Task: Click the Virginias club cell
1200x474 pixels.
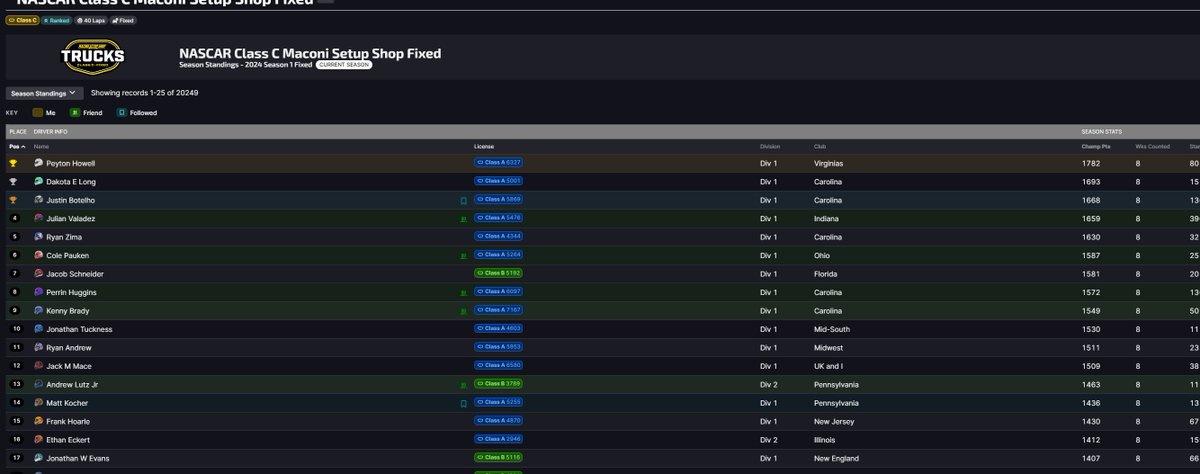Action: pyautogui.click(x=829, y=163)
